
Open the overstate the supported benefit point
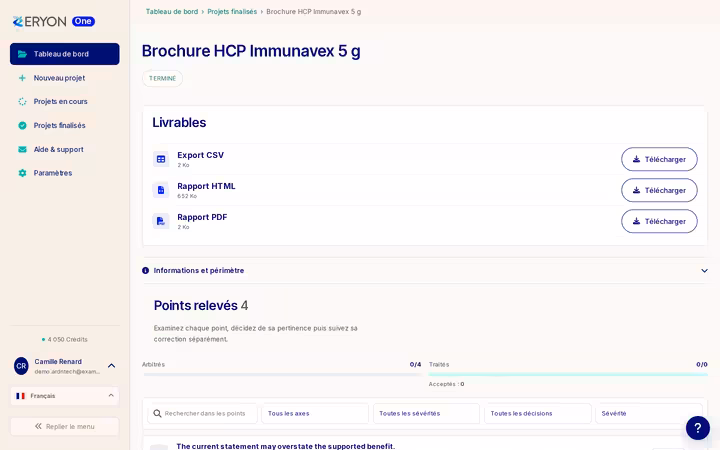coord(285,446)
